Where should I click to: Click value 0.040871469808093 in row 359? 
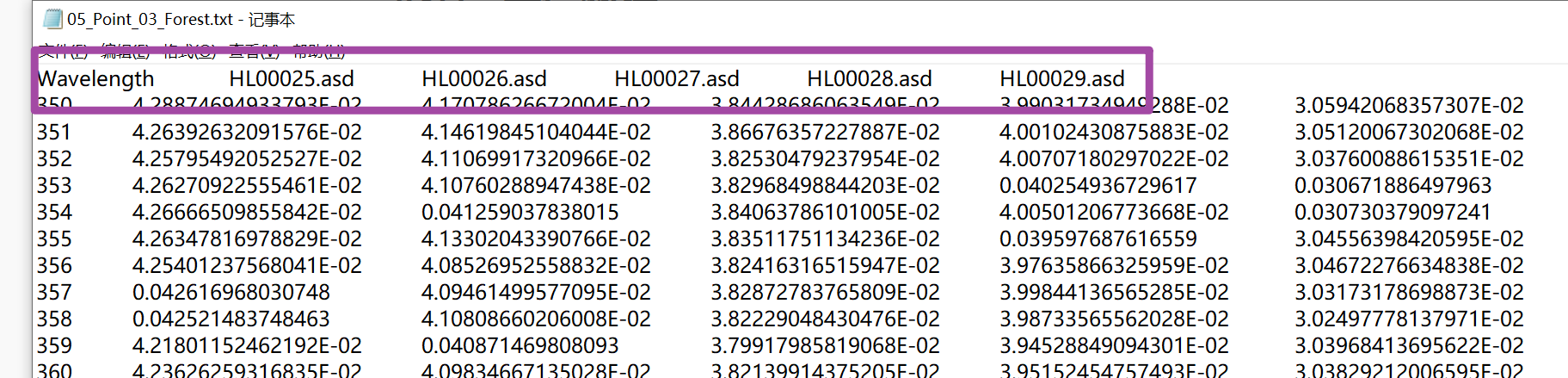tap(520, 345)
